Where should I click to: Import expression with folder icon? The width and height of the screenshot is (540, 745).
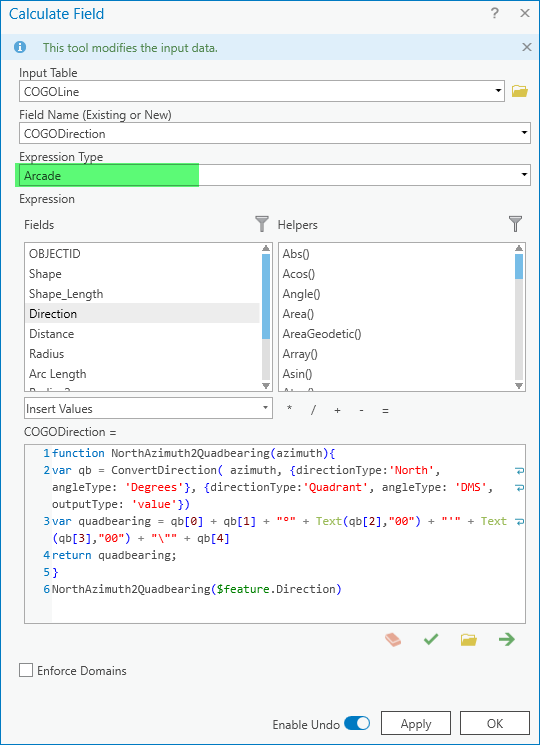(468, 640)
